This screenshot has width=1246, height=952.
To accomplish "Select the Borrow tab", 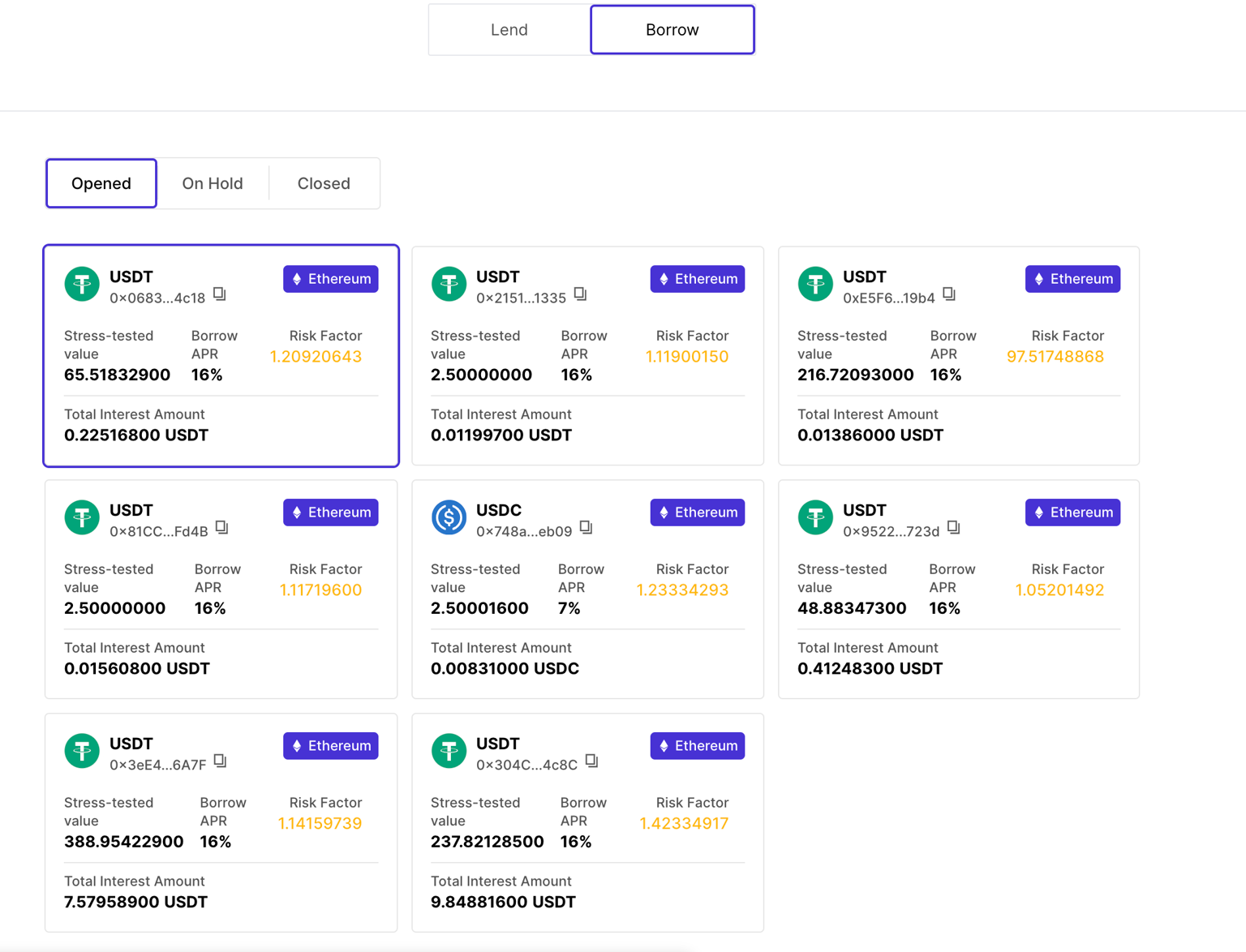I will [672, 30].
